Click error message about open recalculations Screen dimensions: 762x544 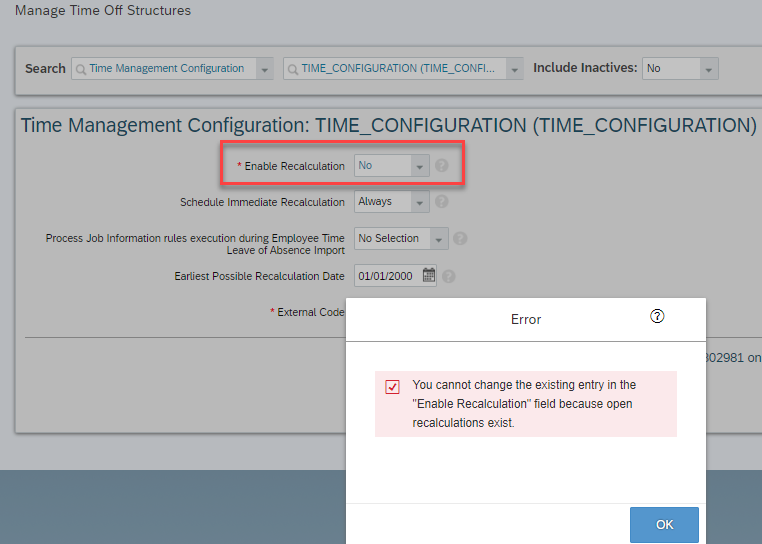(524, 404)
